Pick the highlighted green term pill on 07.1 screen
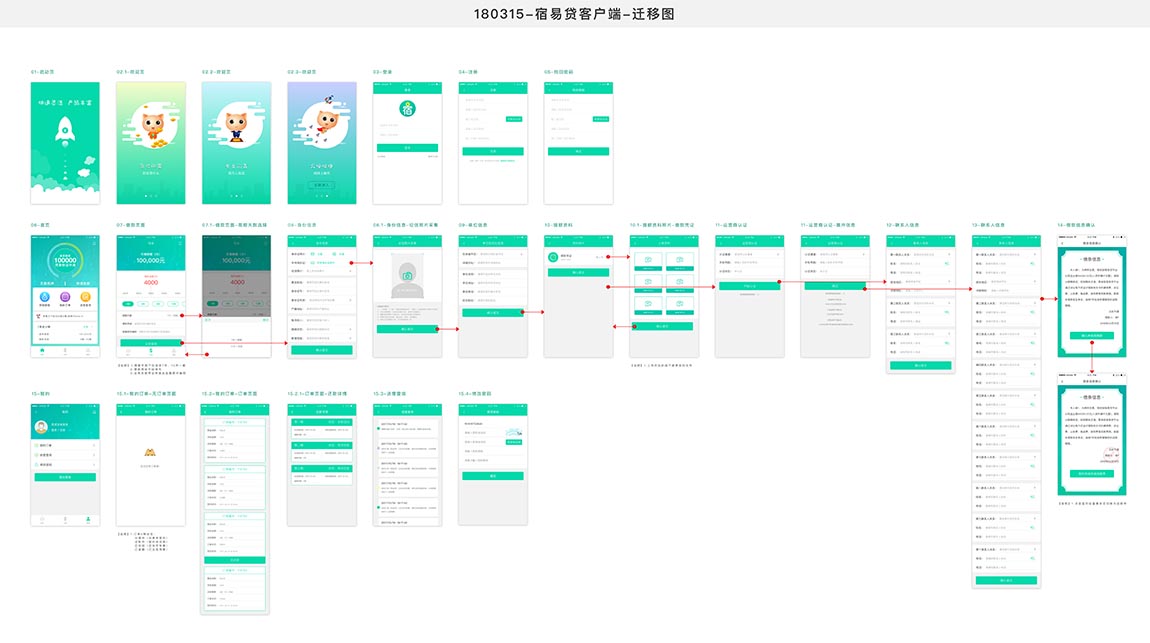Viewport: 1150px width, 643px height. 213,303
